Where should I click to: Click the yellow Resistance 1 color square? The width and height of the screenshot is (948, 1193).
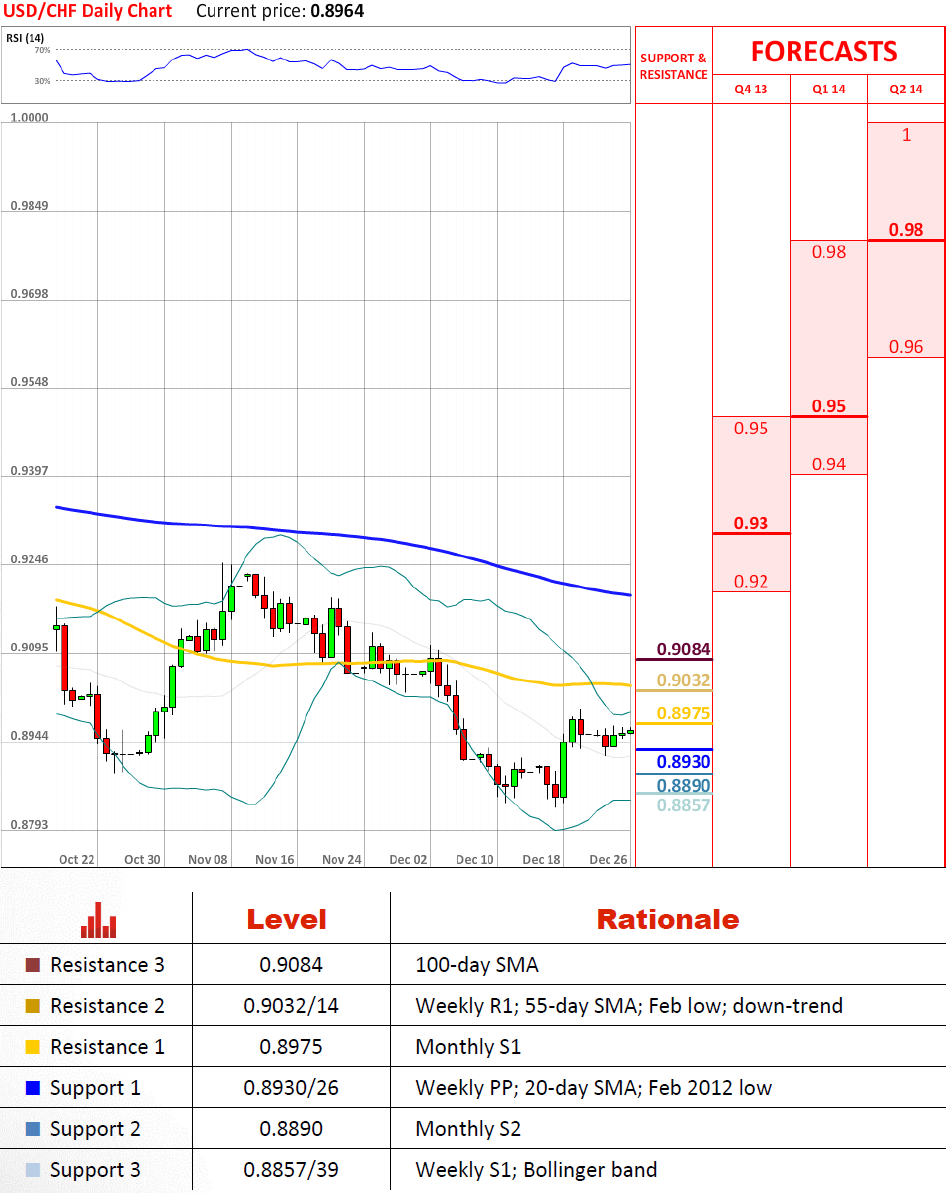pyautogui.click(x=32, y=1047)
